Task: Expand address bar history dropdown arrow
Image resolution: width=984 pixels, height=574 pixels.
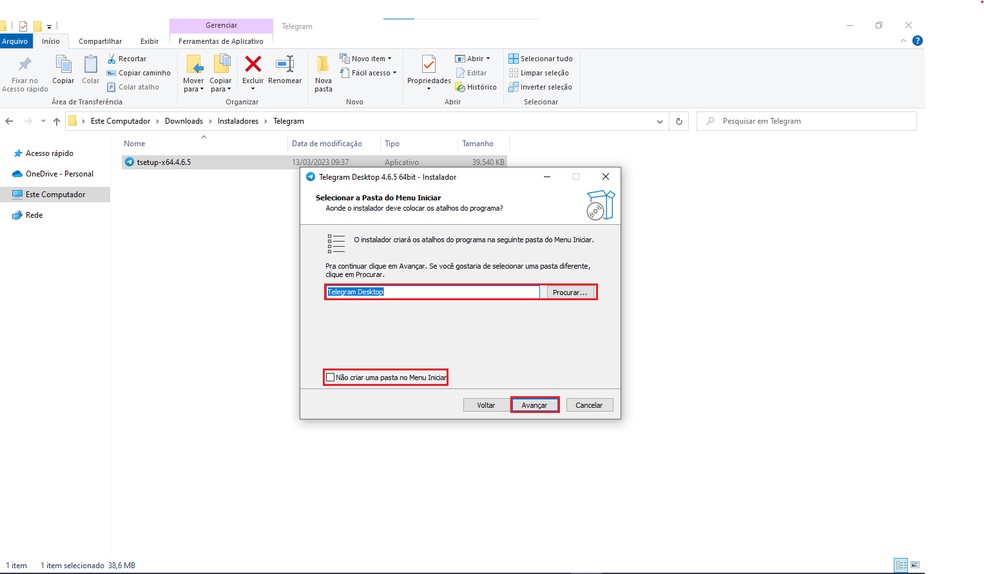Action: pos(660,122)
